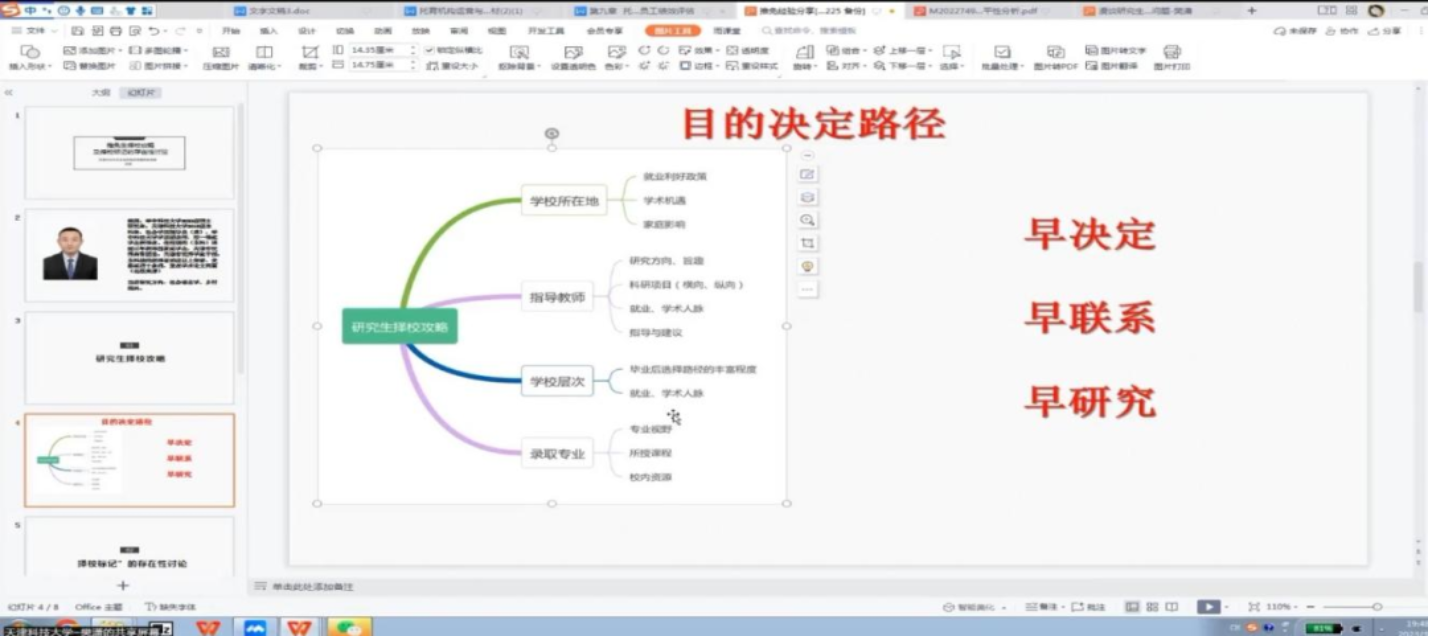Click the undo arrow in the quick access toolbar

(153, 31)
